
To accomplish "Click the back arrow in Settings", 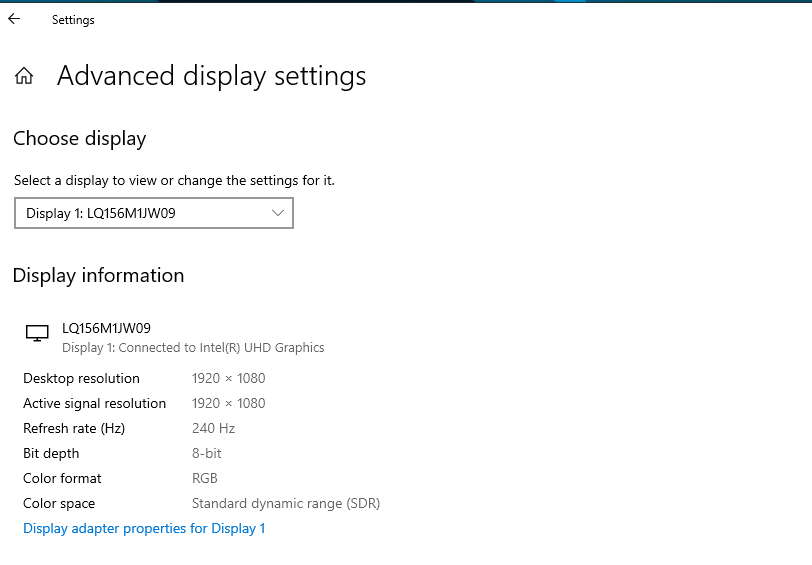I will [x=14, y=19].
